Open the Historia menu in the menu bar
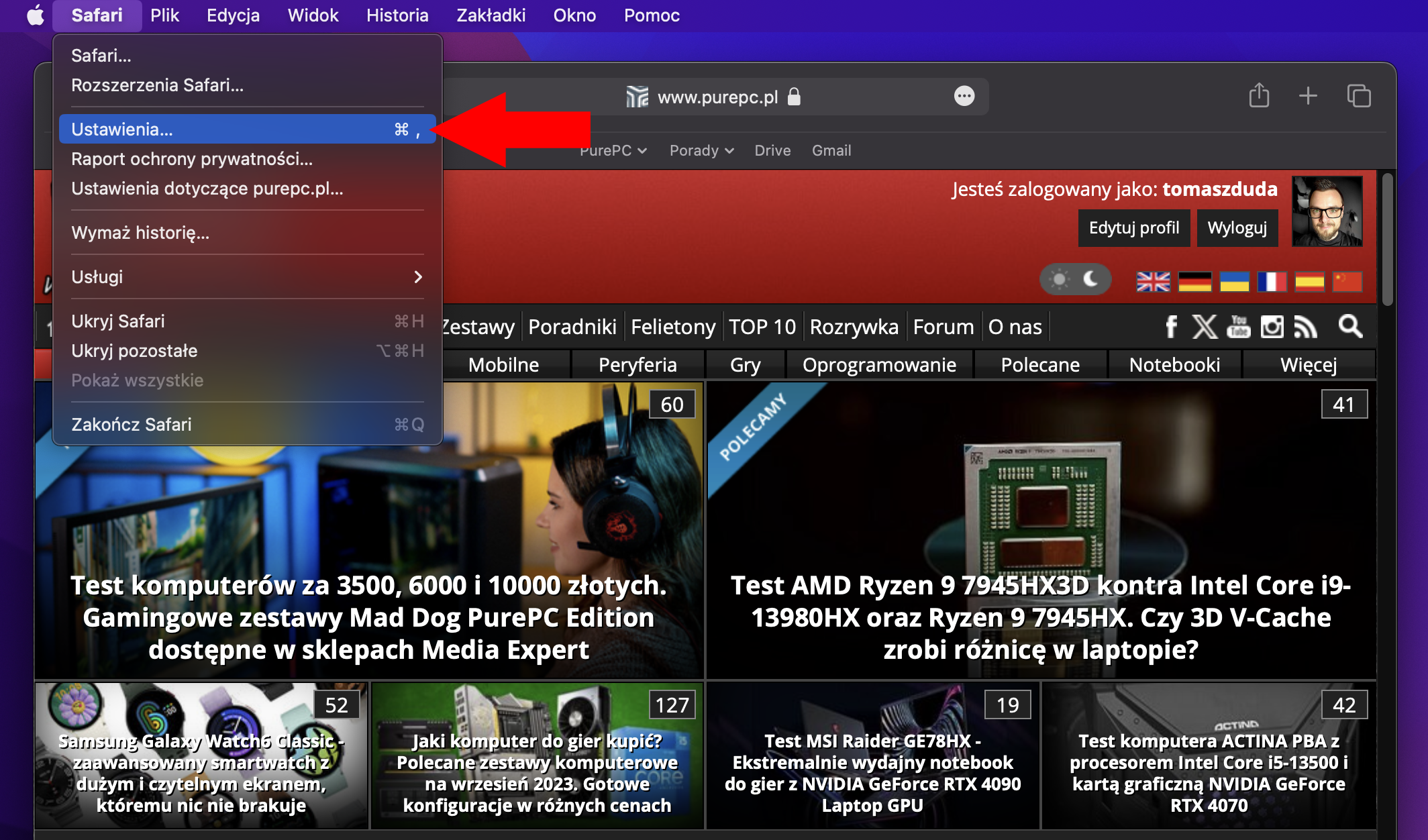Viewport: 1428px width, 840px height. click(397, 15)
